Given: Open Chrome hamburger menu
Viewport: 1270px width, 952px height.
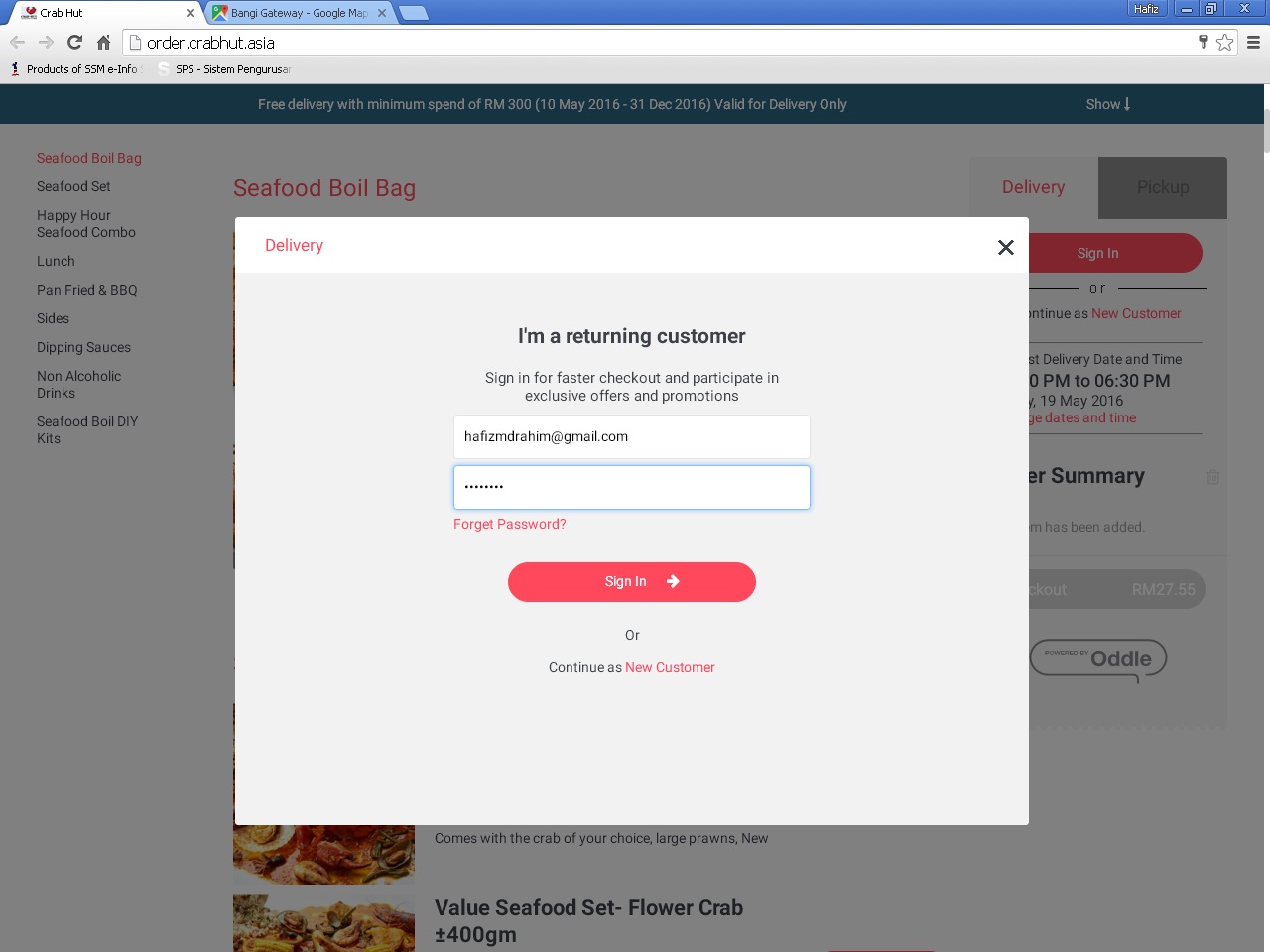Looking at the screenshot, I should pos(1253,42).
